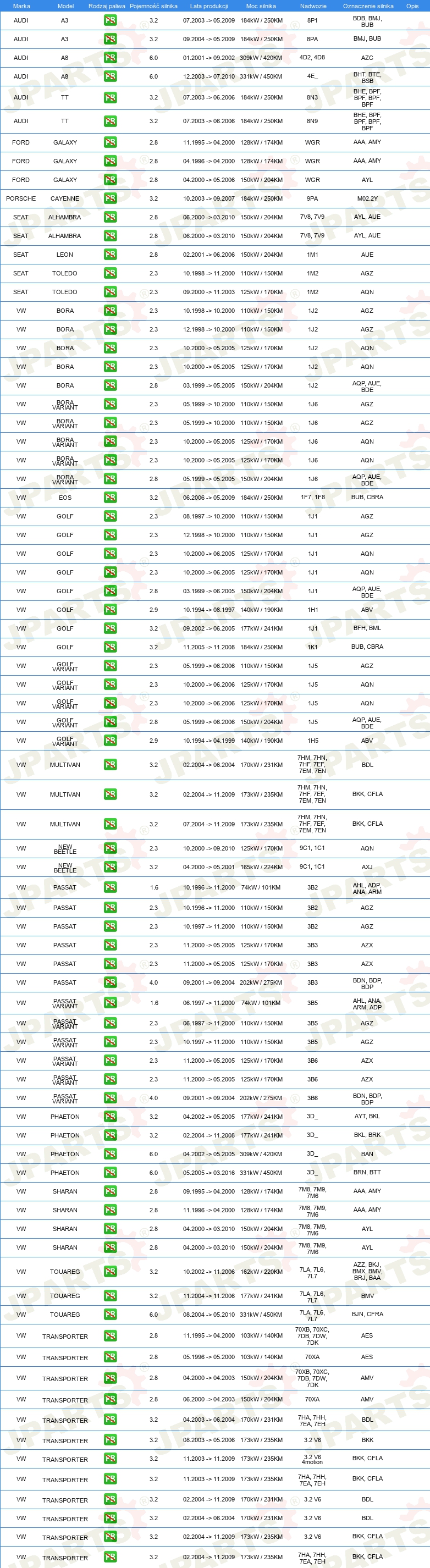Select the 9PA body code cell
Viewport: 430px width, 1568px height.
click(x=312, y=198)
